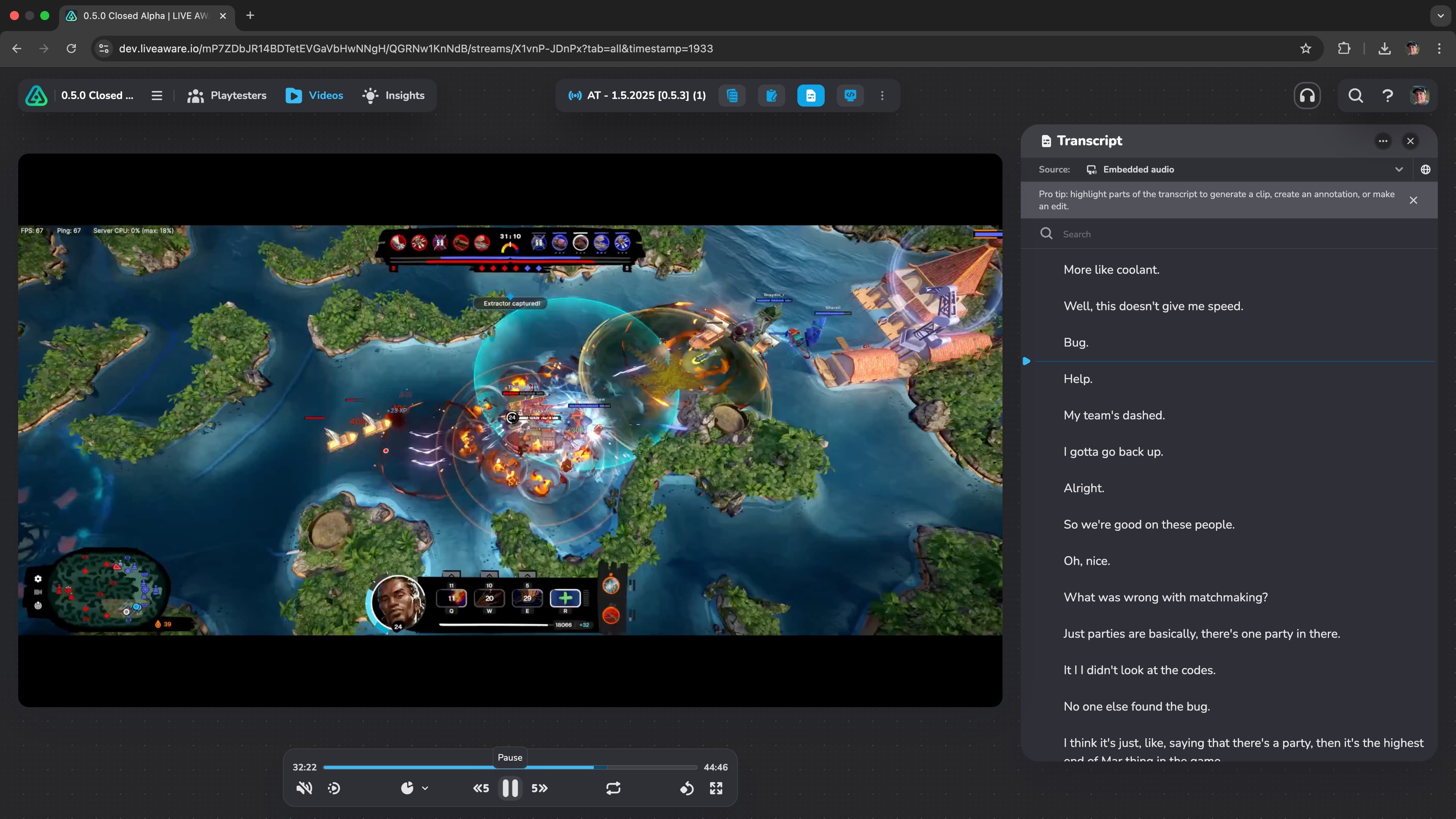The image size is (1456, 819).
Task: Click the stacked list documents icon
Action: (x=732, y=96)
